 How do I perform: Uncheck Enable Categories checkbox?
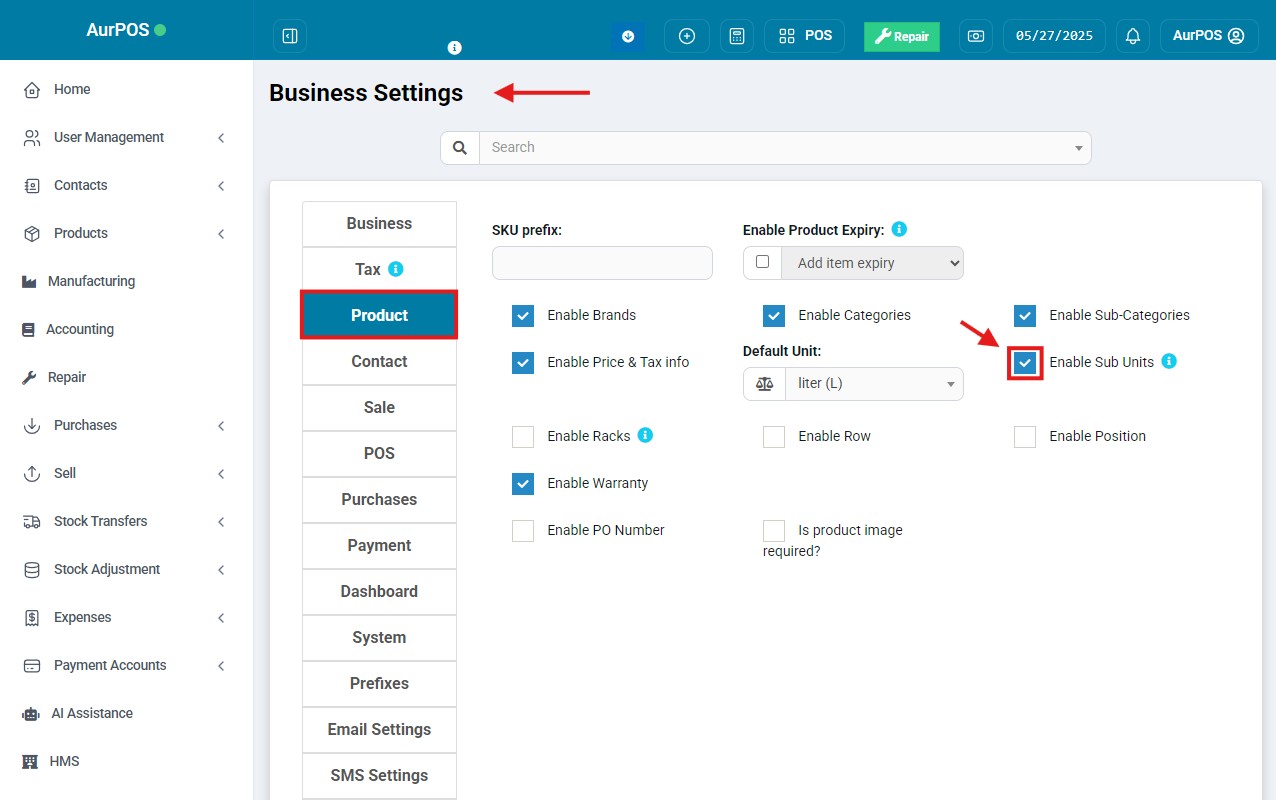774,316
